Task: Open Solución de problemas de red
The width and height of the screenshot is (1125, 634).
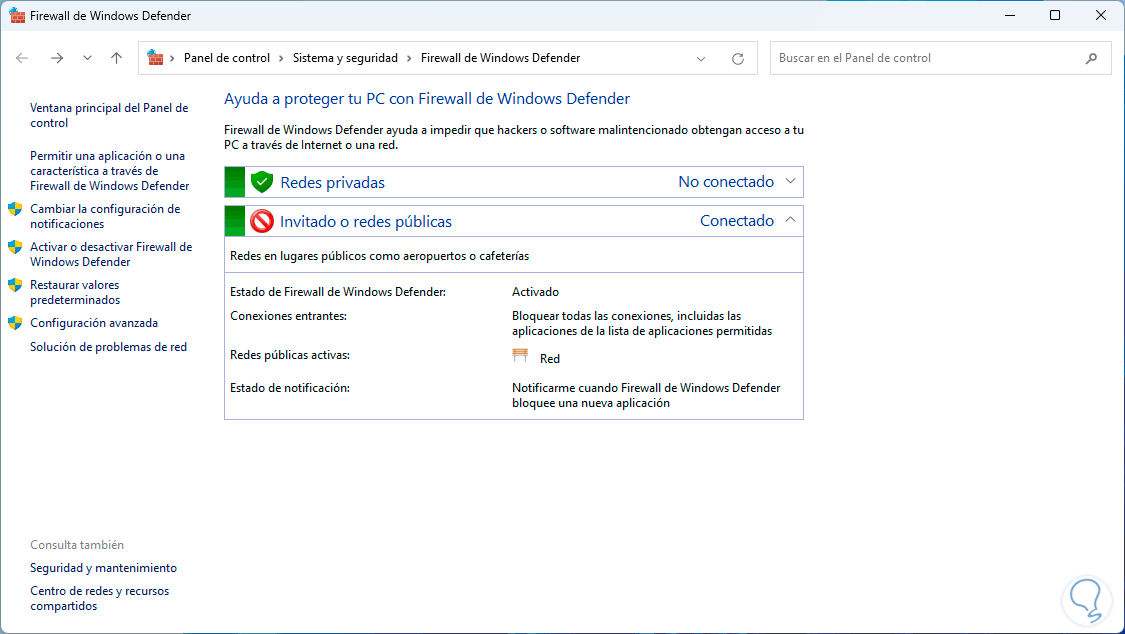Action: pyautogui.click(x=108, y=347)
